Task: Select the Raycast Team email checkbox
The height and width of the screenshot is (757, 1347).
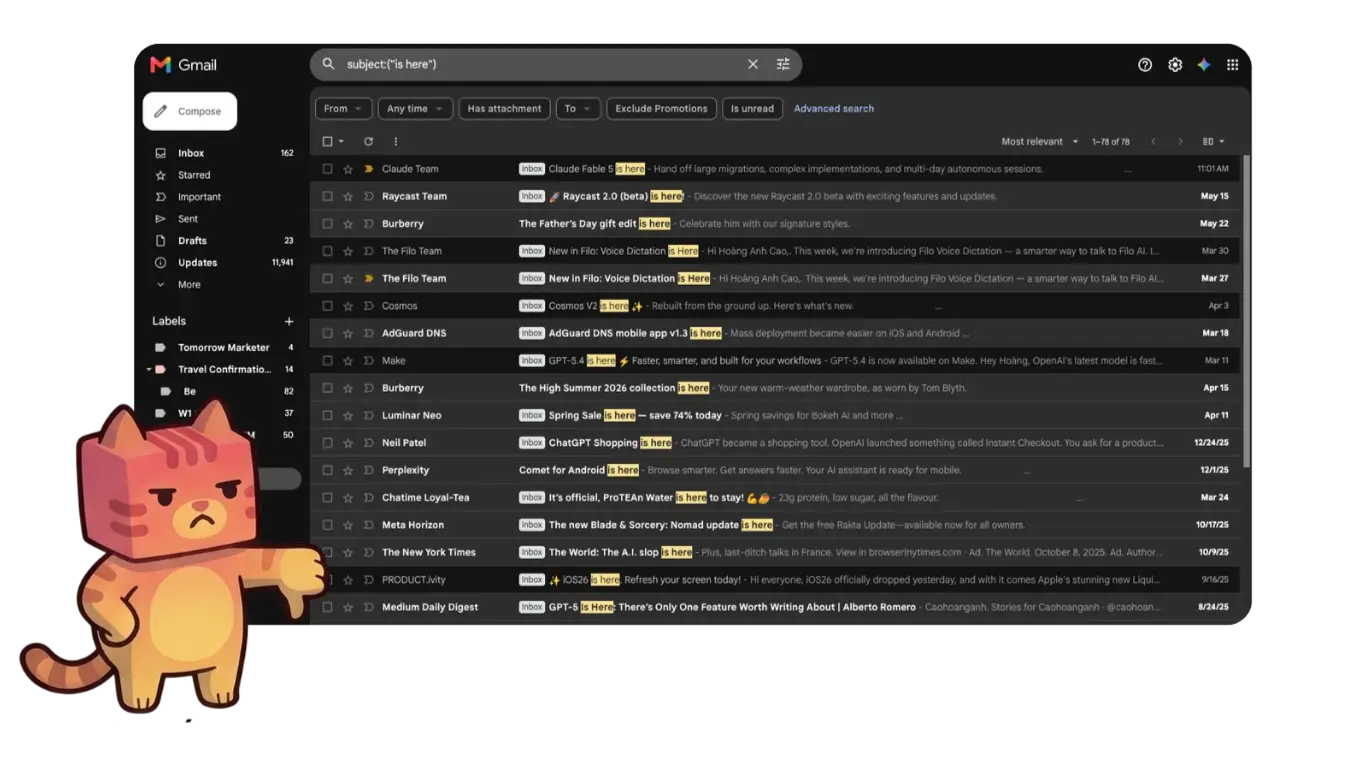Action: tap(327, 196)
